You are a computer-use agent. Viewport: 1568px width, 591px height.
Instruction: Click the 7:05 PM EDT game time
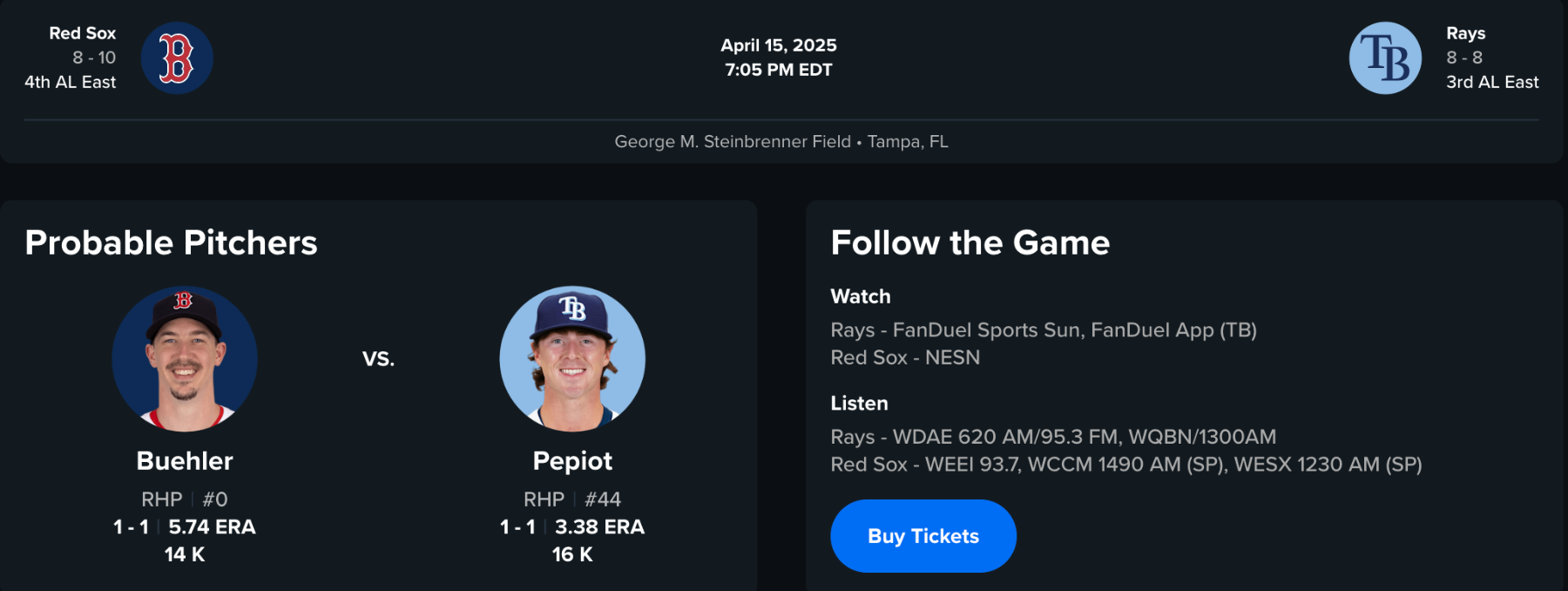coord(778,70)
